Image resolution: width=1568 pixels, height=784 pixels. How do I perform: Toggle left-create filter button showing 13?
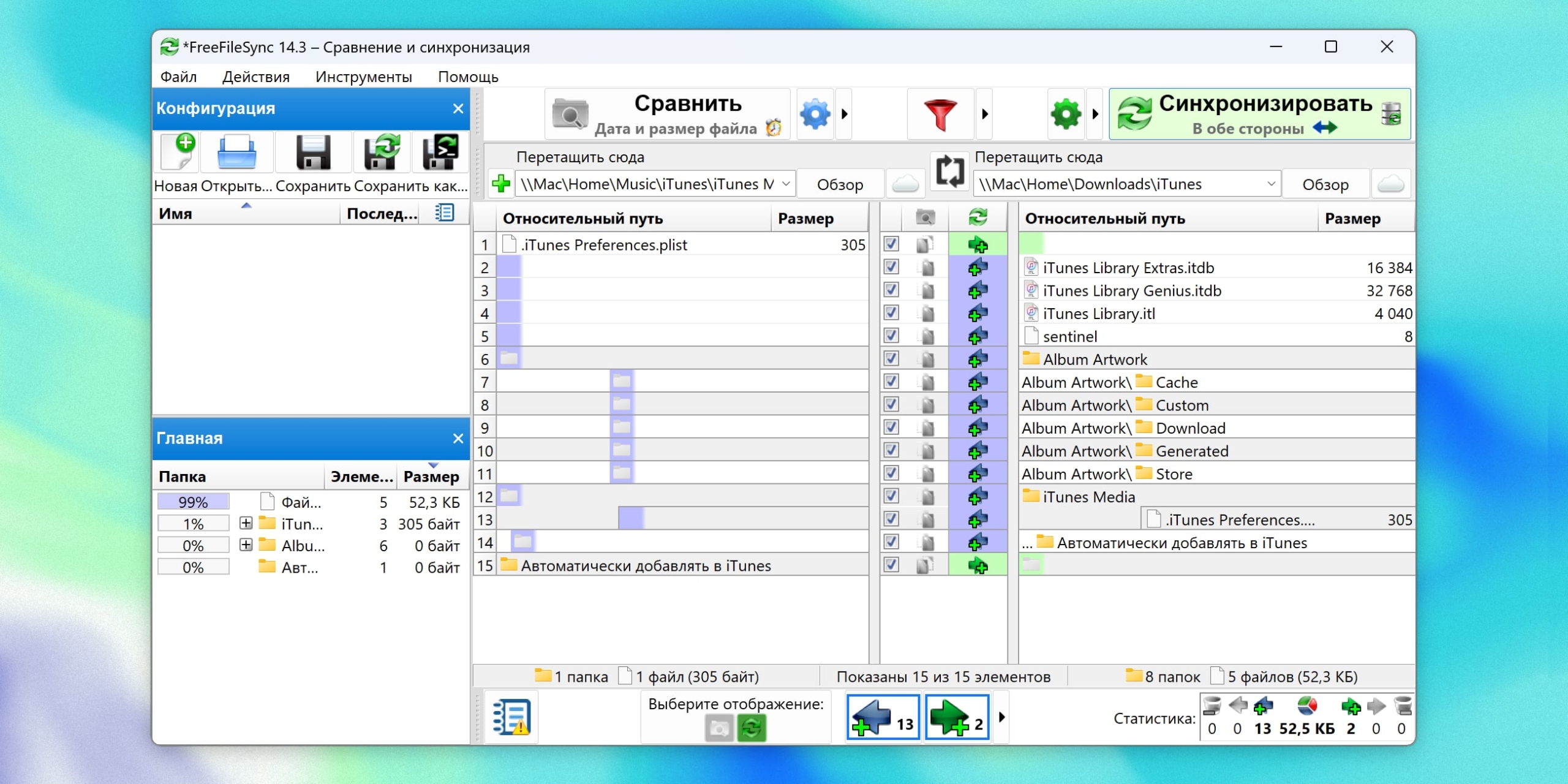coord(883,717)
